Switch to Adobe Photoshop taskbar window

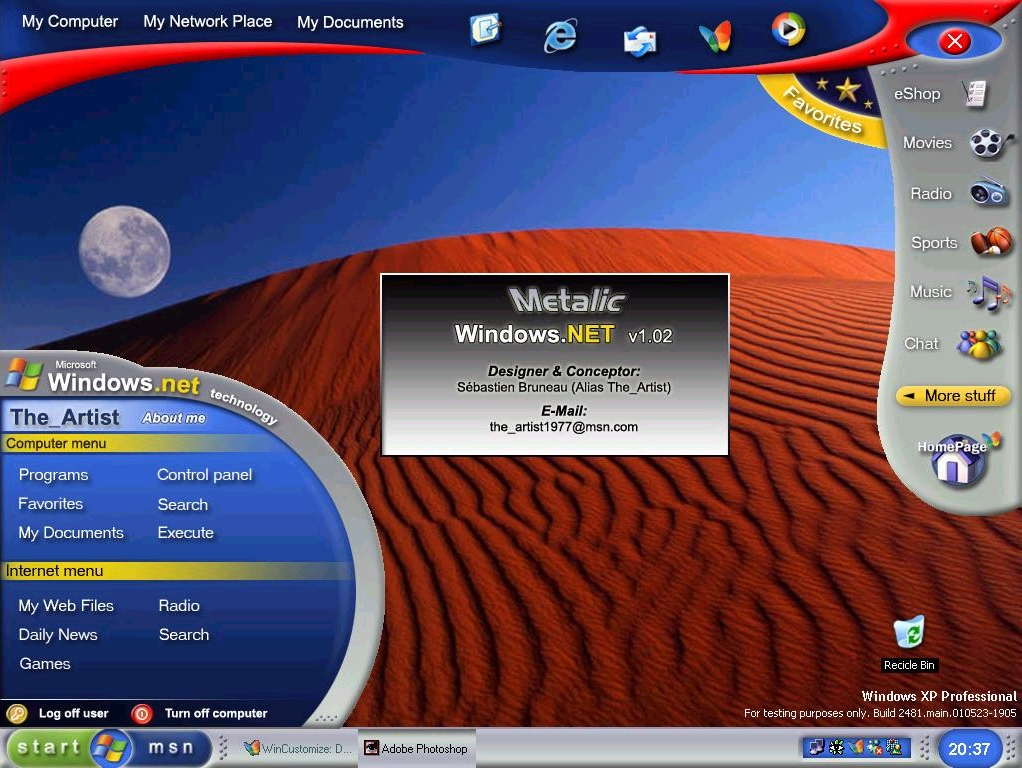coord(417,748)
